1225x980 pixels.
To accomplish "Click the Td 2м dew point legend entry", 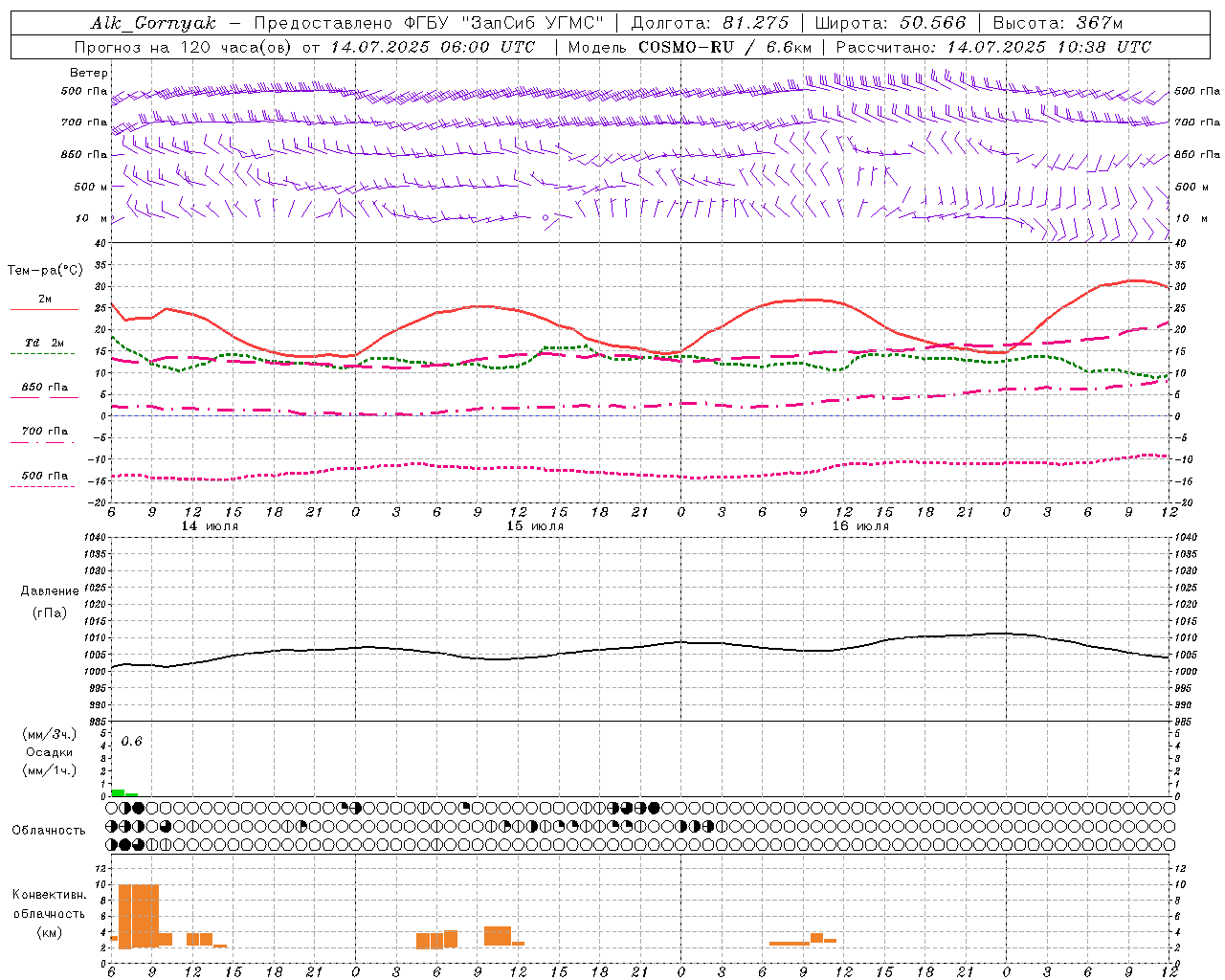I will pos(45,342).
